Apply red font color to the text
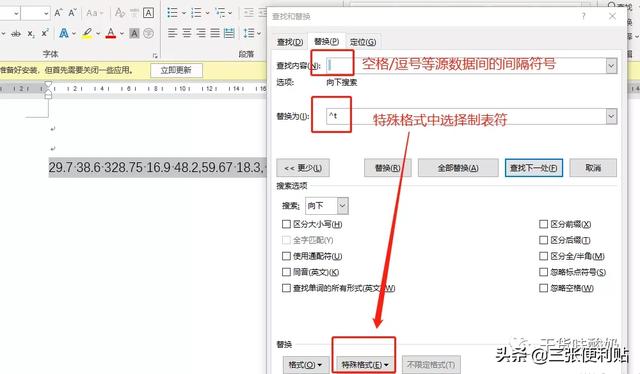This screenshot has height=374, width=640. click(111, 33)
